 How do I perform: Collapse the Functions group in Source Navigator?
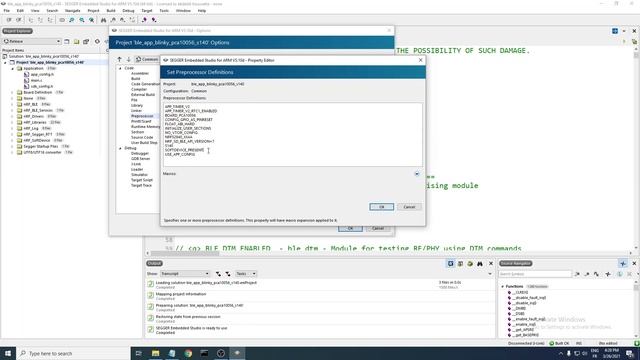pos(502,287)
